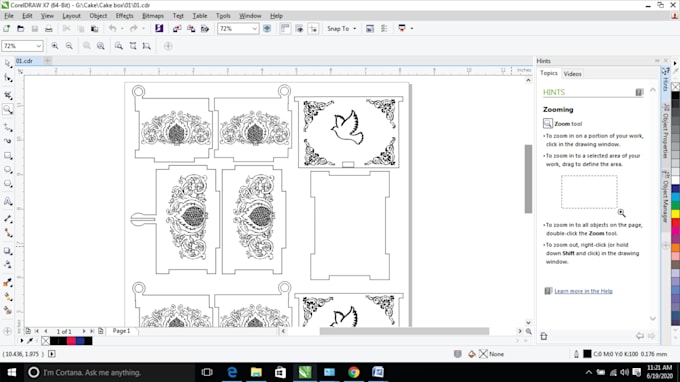Viewport: 680px width, 382px height.
Task: Open Learn more in the Help link
Action: (583, 291)
